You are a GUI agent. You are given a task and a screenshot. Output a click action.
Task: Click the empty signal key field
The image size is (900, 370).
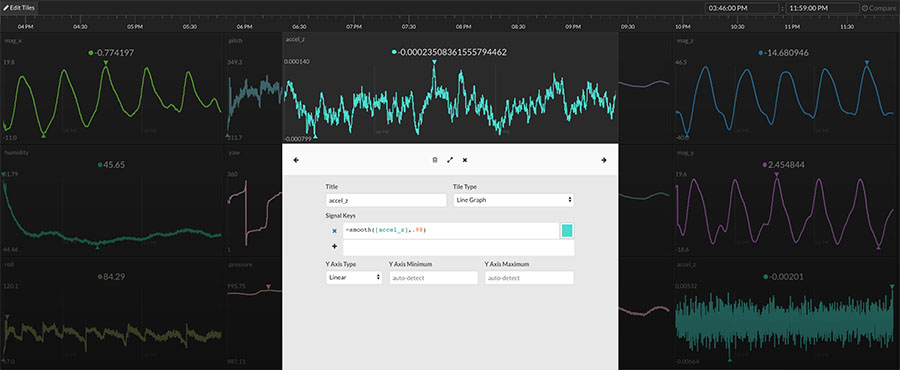[x=459, y=248]
